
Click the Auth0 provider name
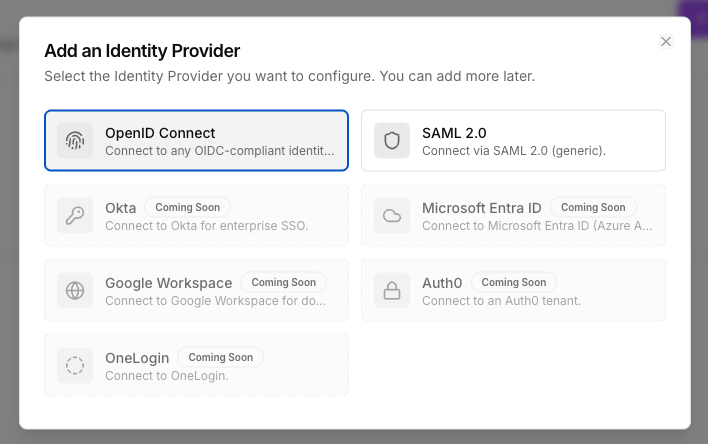click(442, 283)
